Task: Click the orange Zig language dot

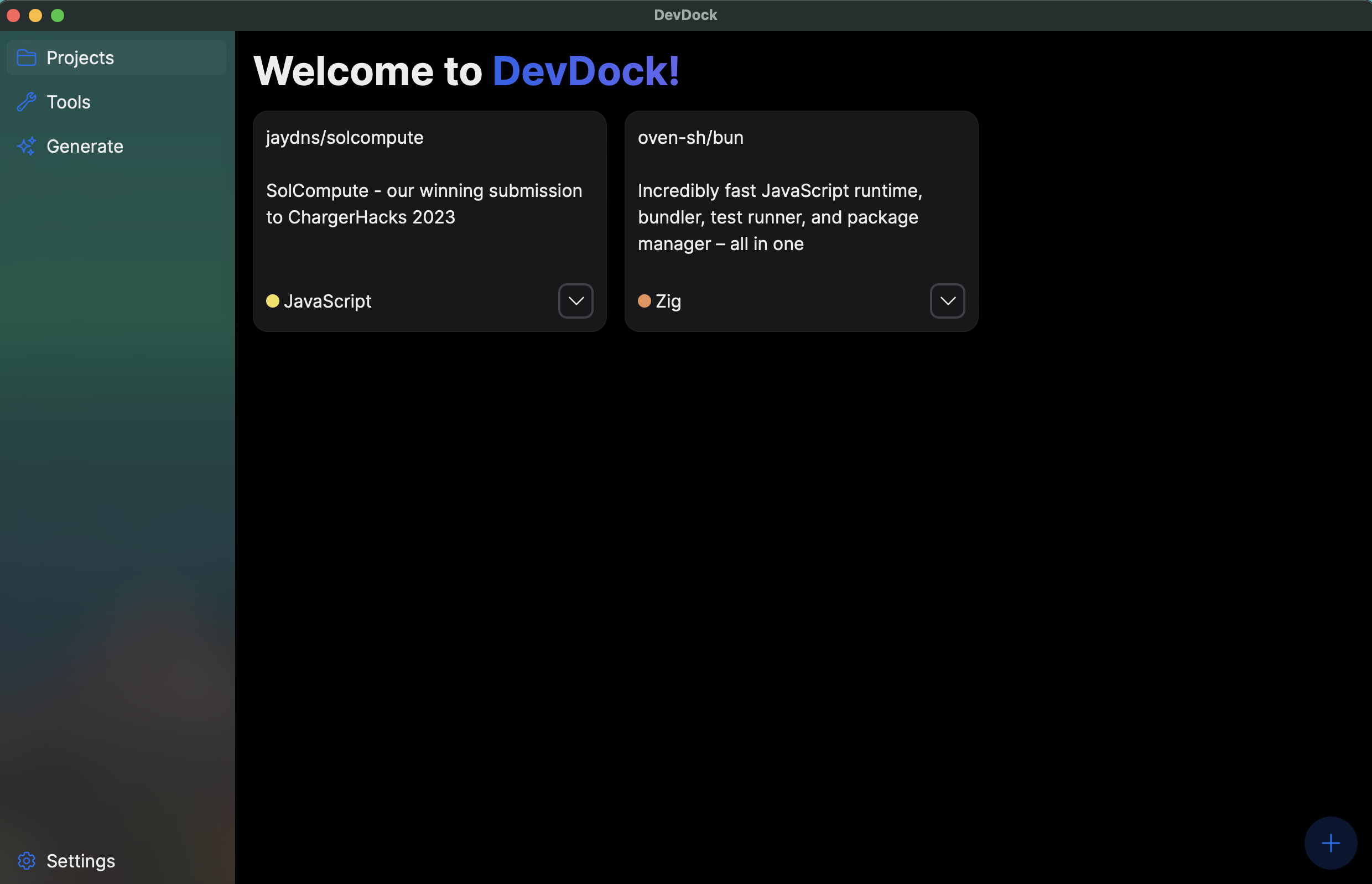Action: point(644,301)
